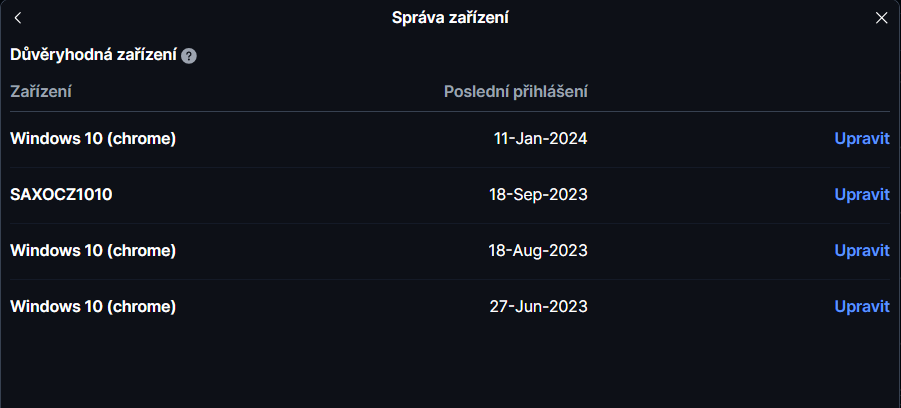Viewport: 901px width, 408px height.
Task: Select Windows 10 (chrome) logged in 11-Jan-2024
Action: coord(93,138)
